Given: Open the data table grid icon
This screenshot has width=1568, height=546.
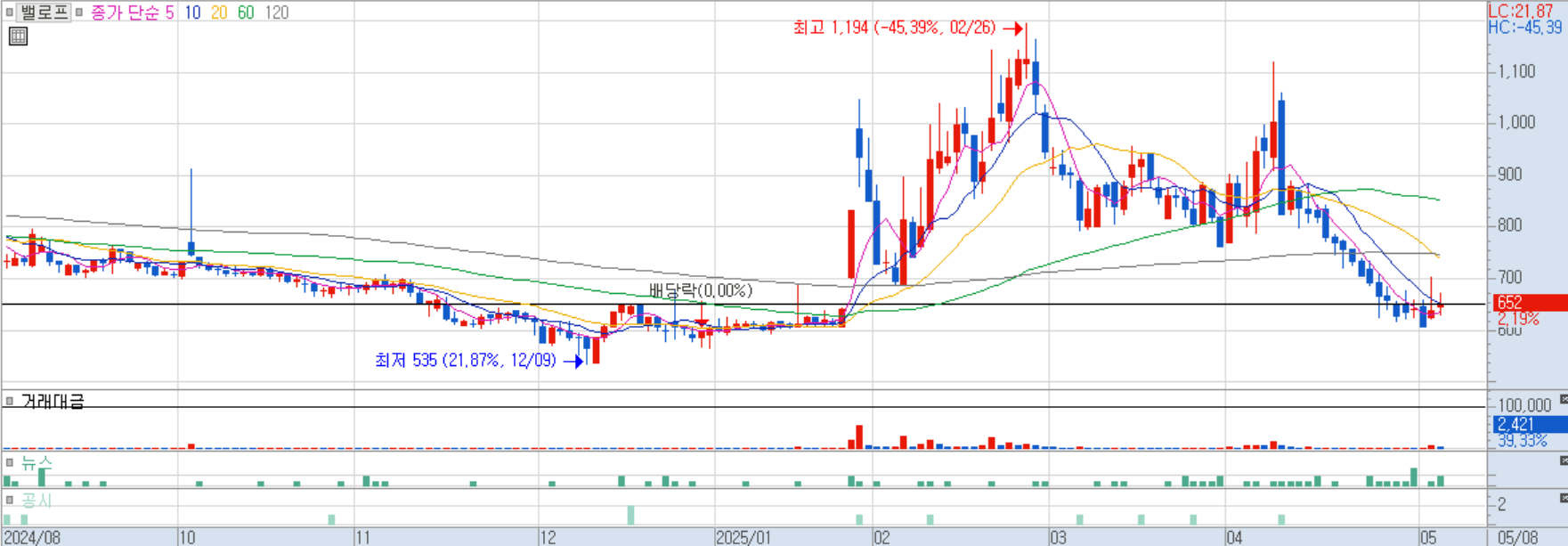Looking at the screenshot, I should click(x=18, y=37).
